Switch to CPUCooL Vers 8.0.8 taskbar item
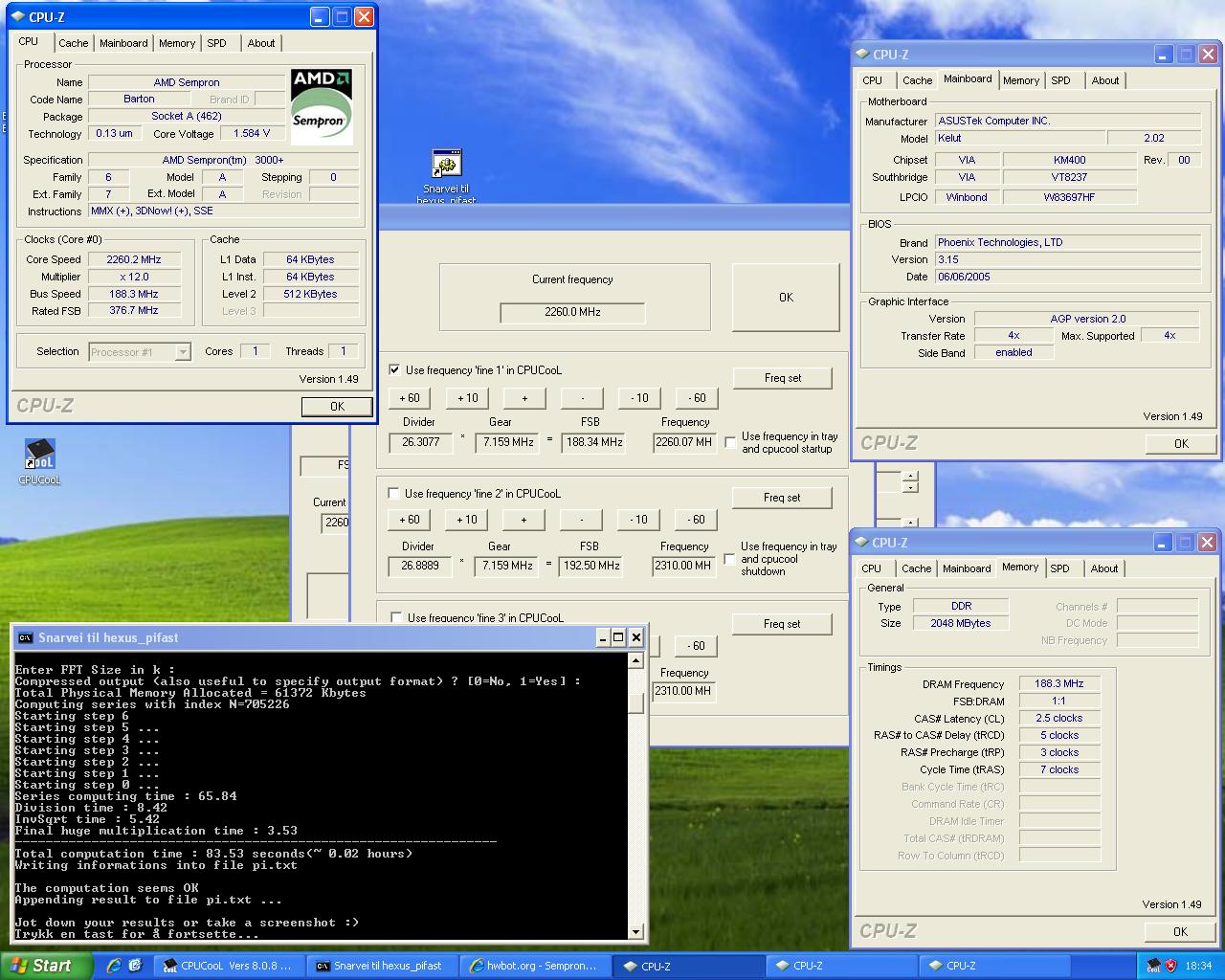Viewport: 1225px width, 980px height. click(x=229, y=966)
